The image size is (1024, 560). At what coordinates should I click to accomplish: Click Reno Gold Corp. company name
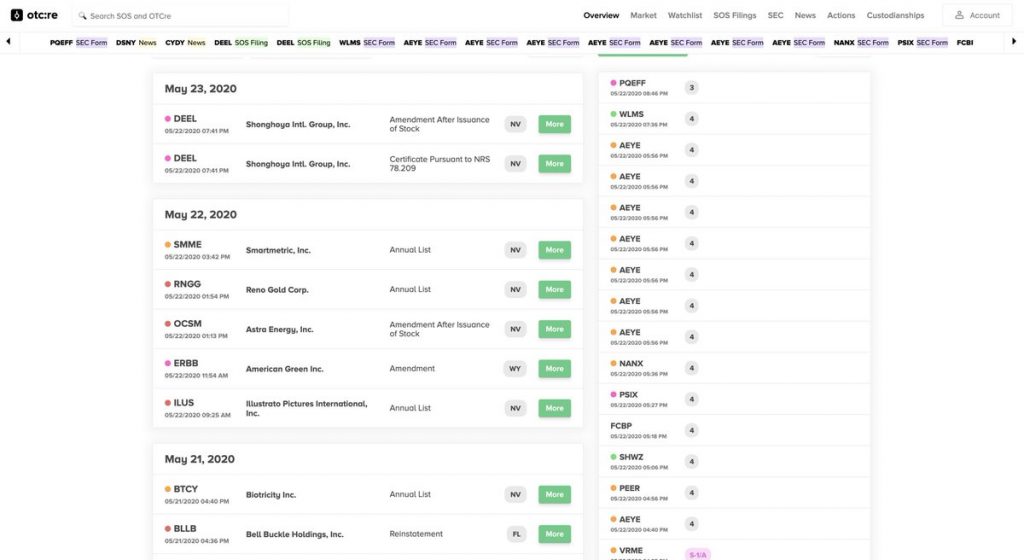pyautogui.click(x=277, y=290)
